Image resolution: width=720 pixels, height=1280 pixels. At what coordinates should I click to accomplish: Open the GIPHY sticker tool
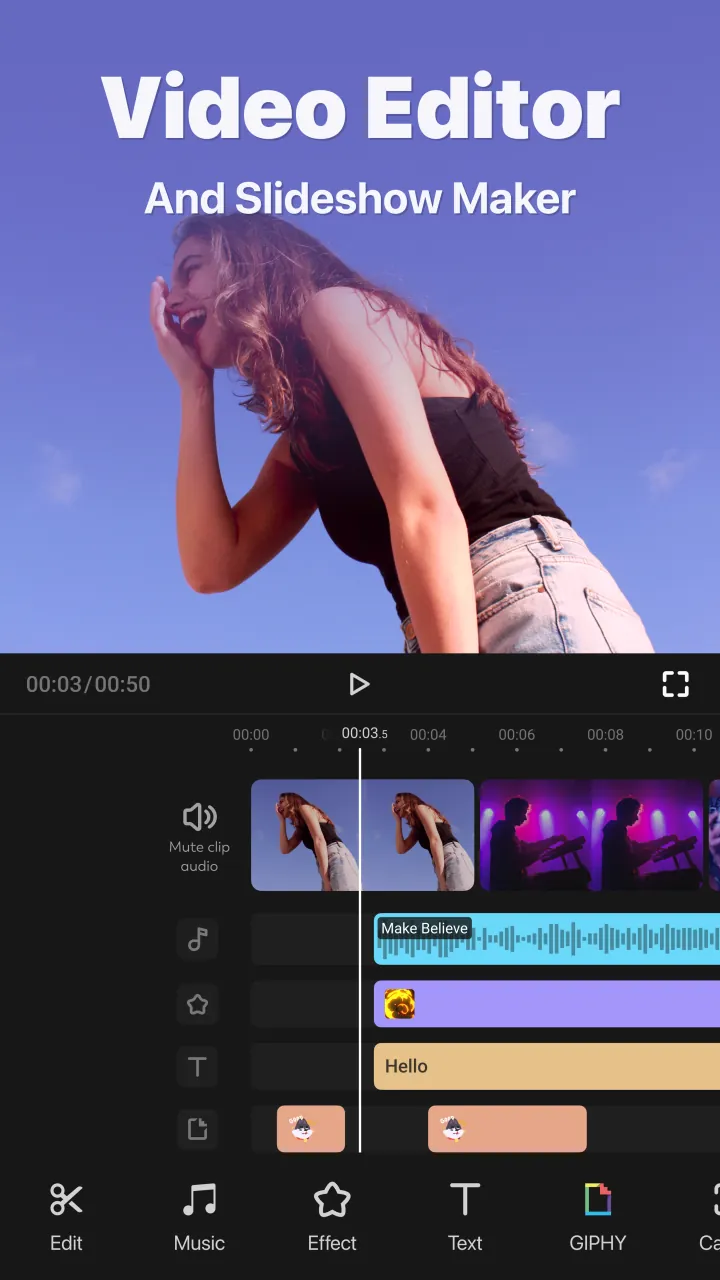[x=598, y=1216]
